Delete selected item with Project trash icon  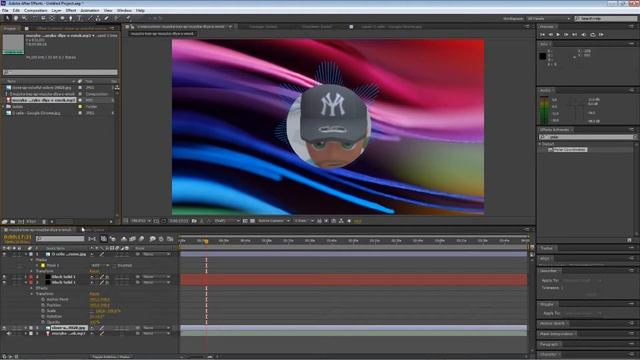[44, 222]
